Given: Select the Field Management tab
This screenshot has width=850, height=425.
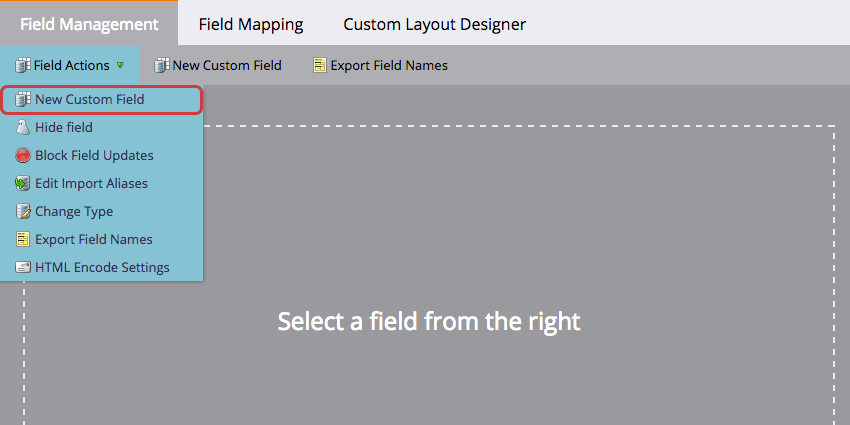Looking at the screenshot, I should click(x=89, y=24).
